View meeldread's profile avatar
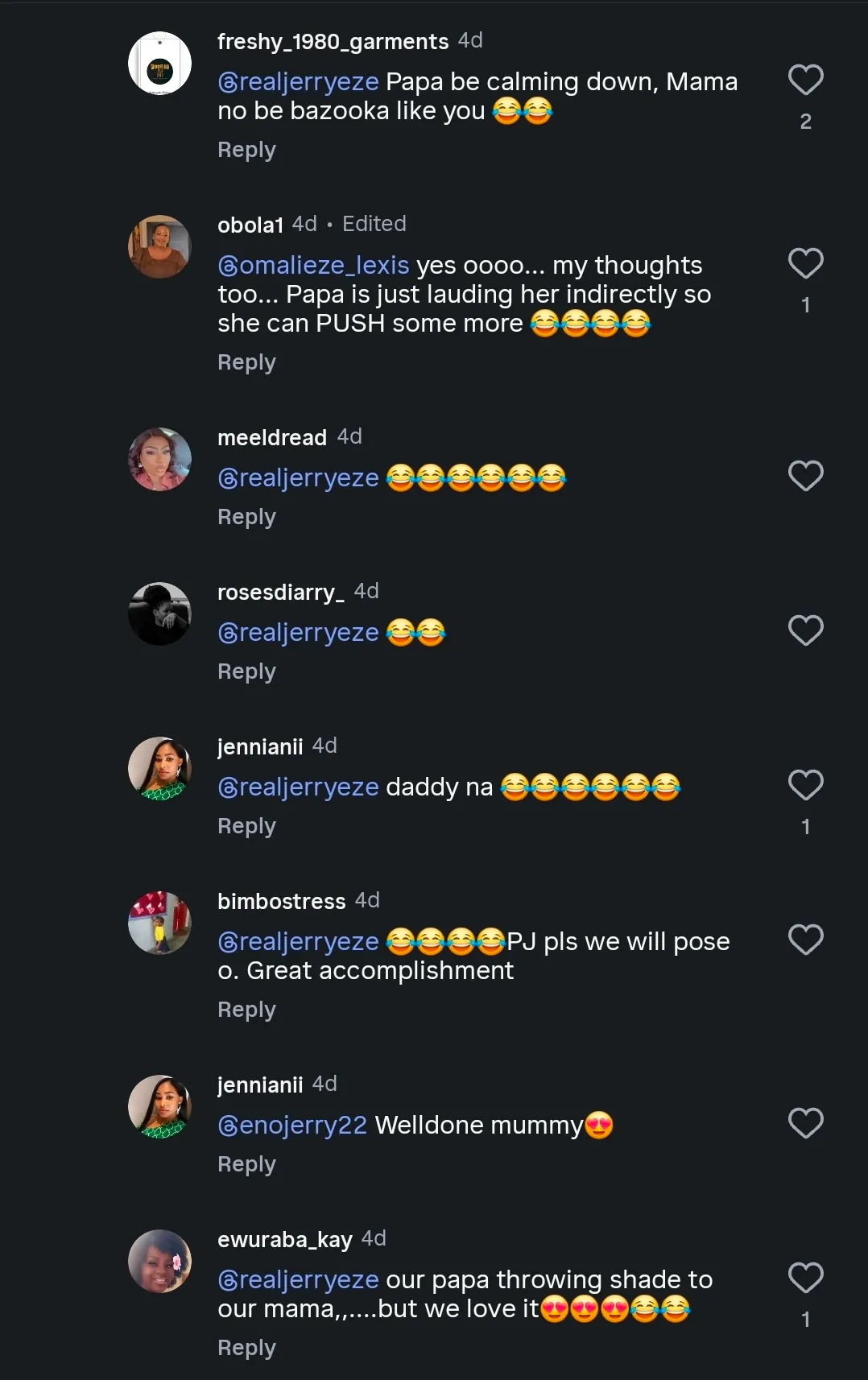868x1380 pixels. [x=159, y=459]
